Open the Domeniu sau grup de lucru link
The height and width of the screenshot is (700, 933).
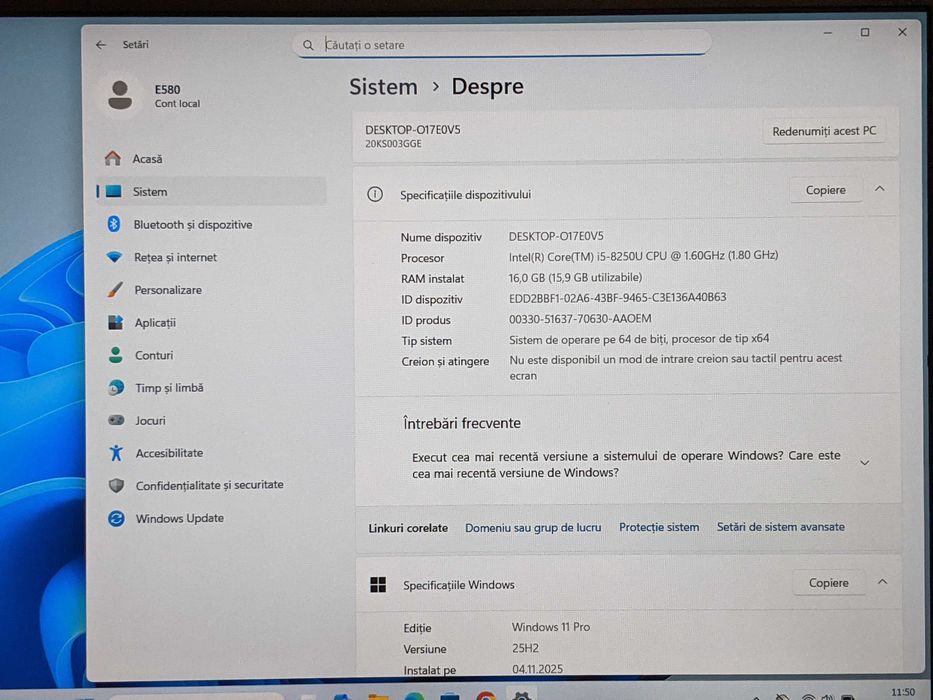pyautogui.click(x=533, y=527)
